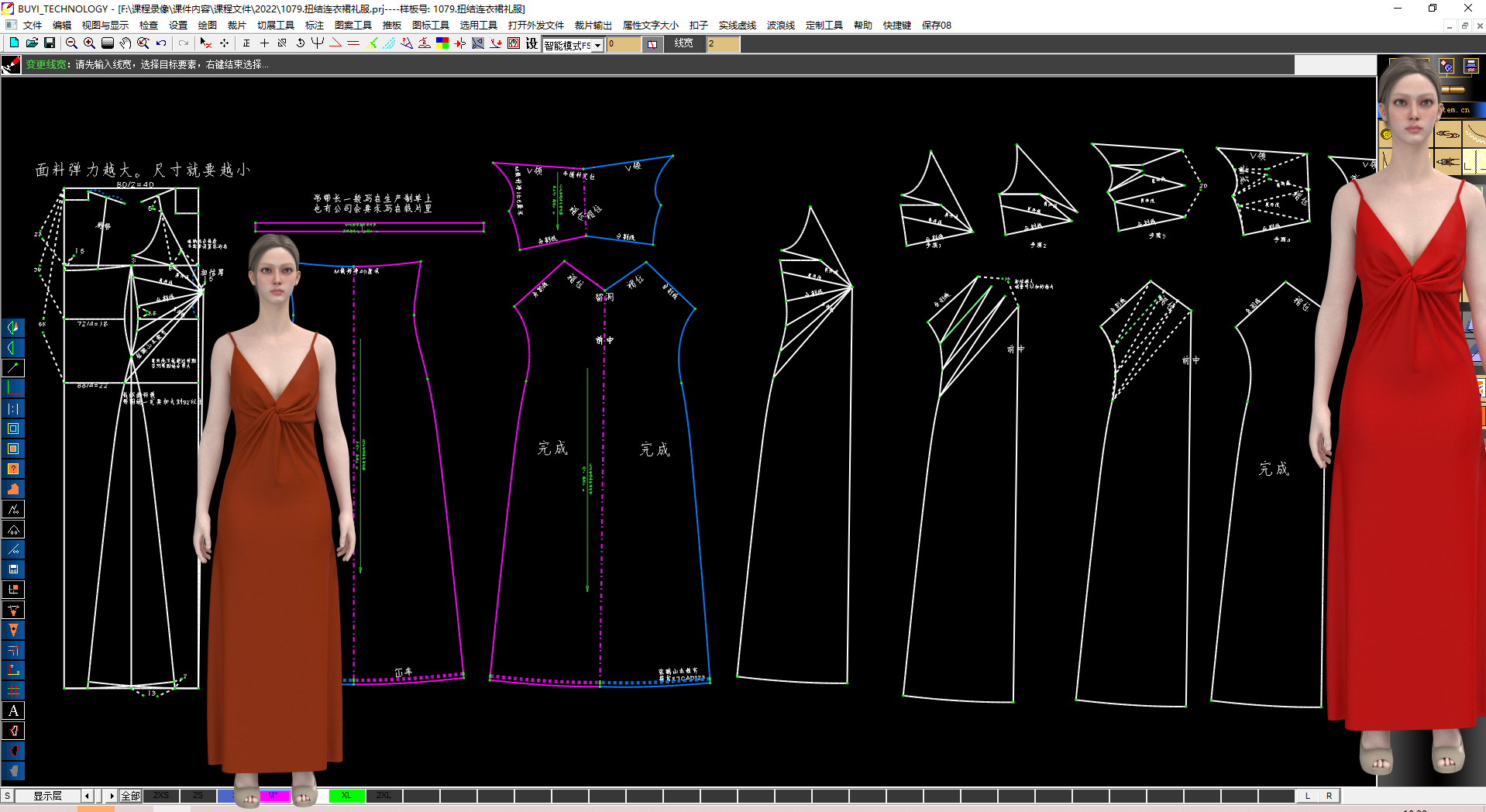Select the 2XL size cell
The image size is (1486, 812).
pyautogui.click(x=384, y=796)
